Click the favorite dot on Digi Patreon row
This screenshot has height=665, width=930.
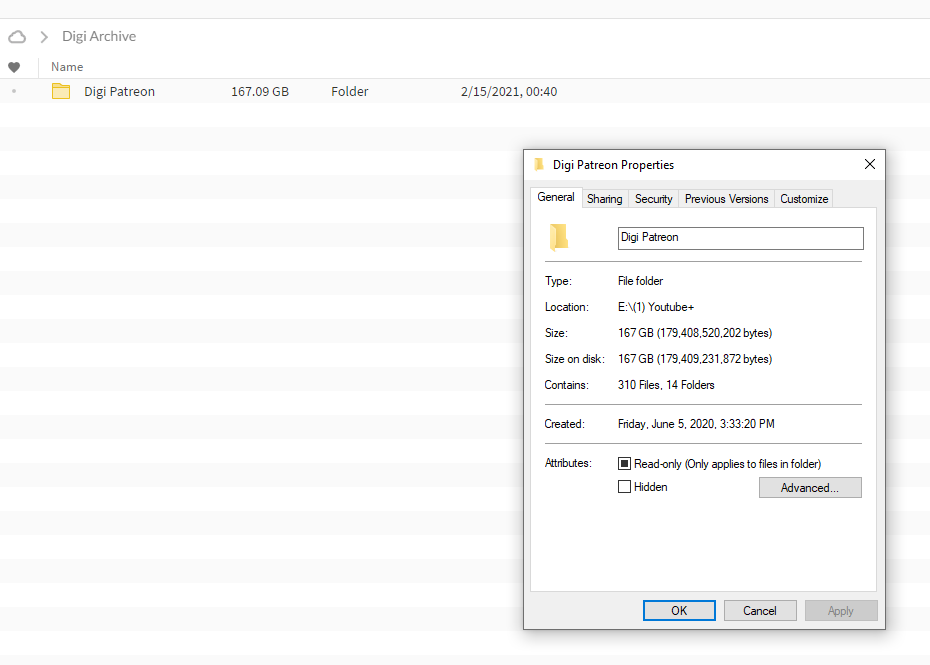coord(14,91)
